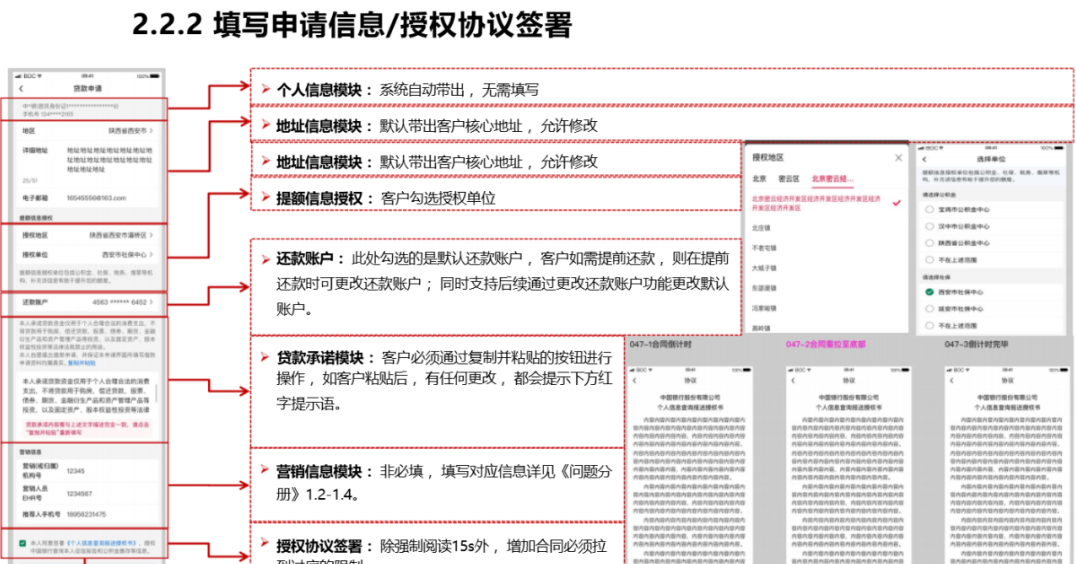Tap back arrow on 贷款申请 screen
The image size is (1076, 564).
[21, 89]
